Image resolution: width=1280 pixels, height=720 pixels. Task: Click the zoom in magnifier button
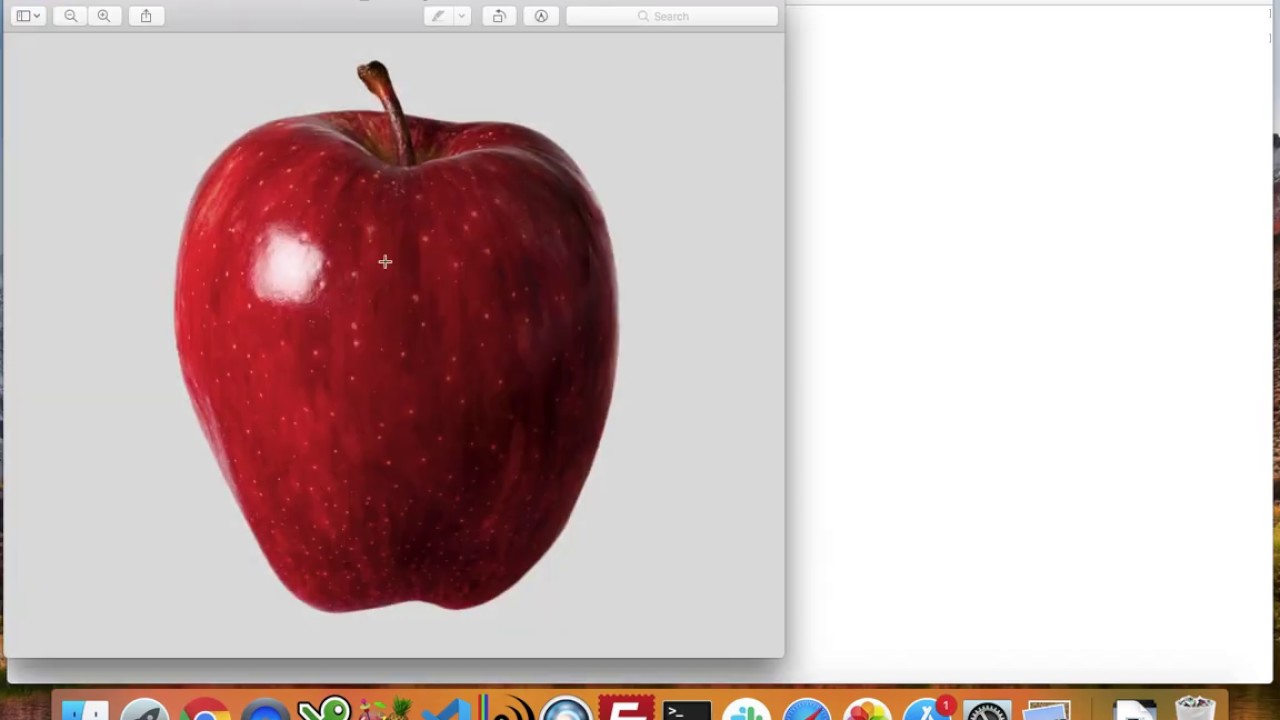[x=104, y=16]
